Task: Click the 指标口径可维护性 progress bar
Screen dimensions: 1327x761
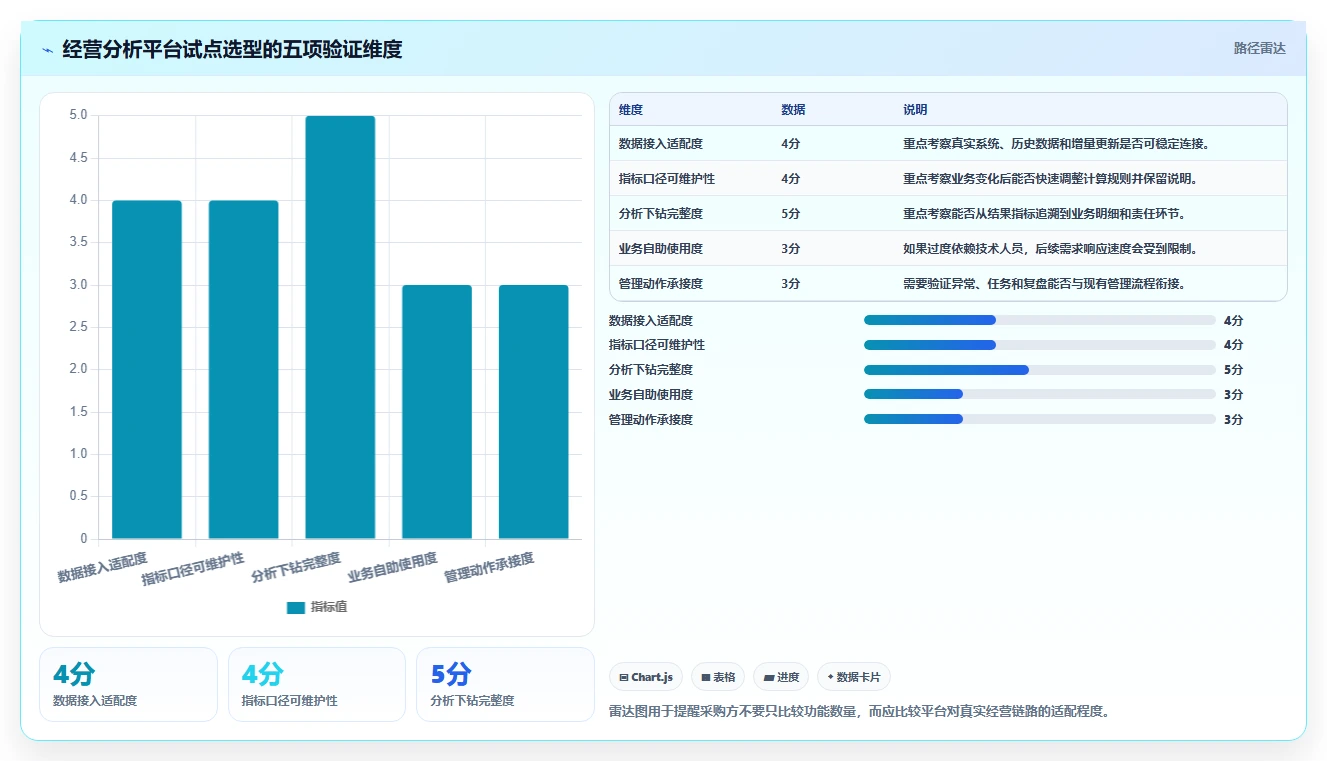Action: (1040, 345)
